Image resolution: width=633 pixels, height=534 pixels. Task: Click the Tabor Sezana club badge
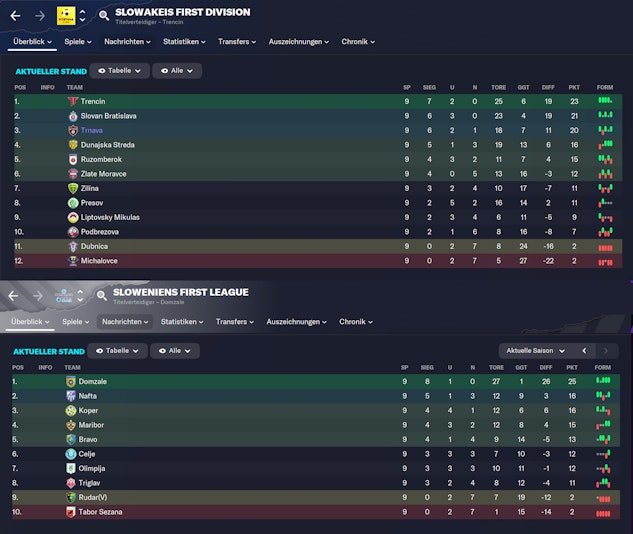point(71,512)
